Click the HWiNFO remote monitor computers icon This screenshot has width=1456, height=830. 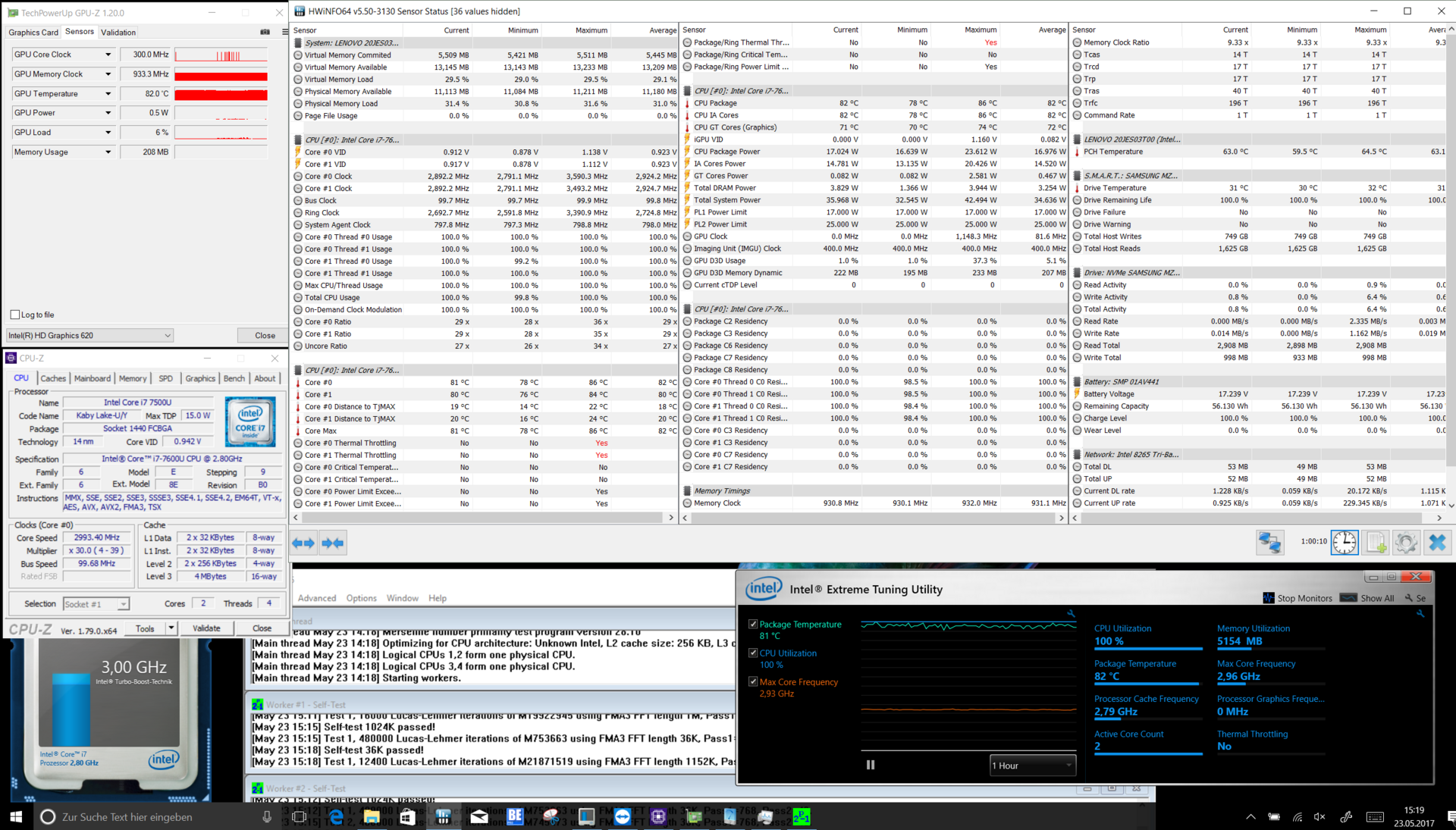tap(1269, 542)
